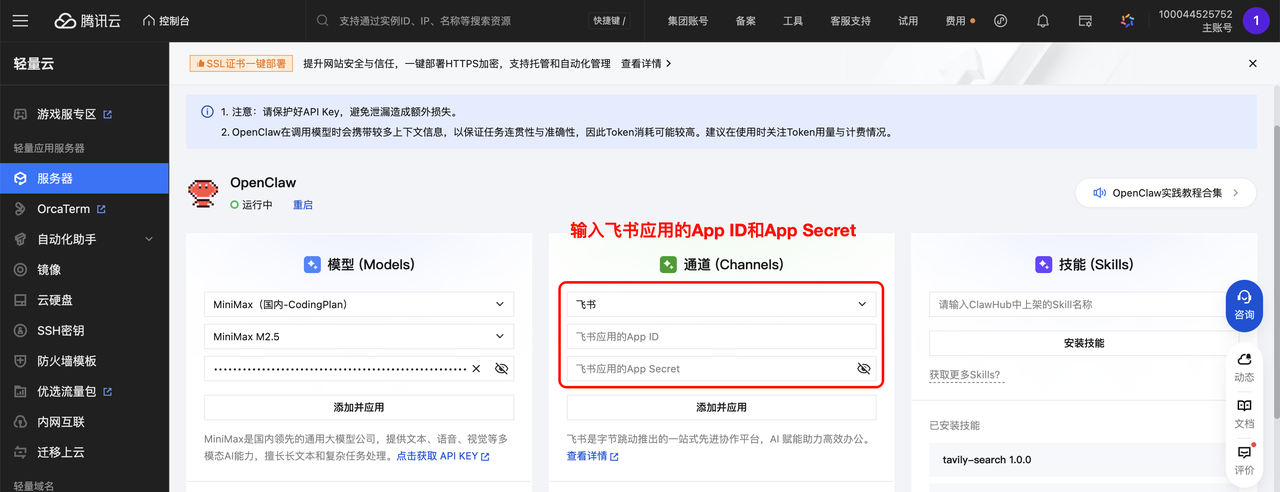The width and height of the screenshot is (1280, 492).
Task: Click the SSL证书一键部署 badge
Action: click(240, 63)
